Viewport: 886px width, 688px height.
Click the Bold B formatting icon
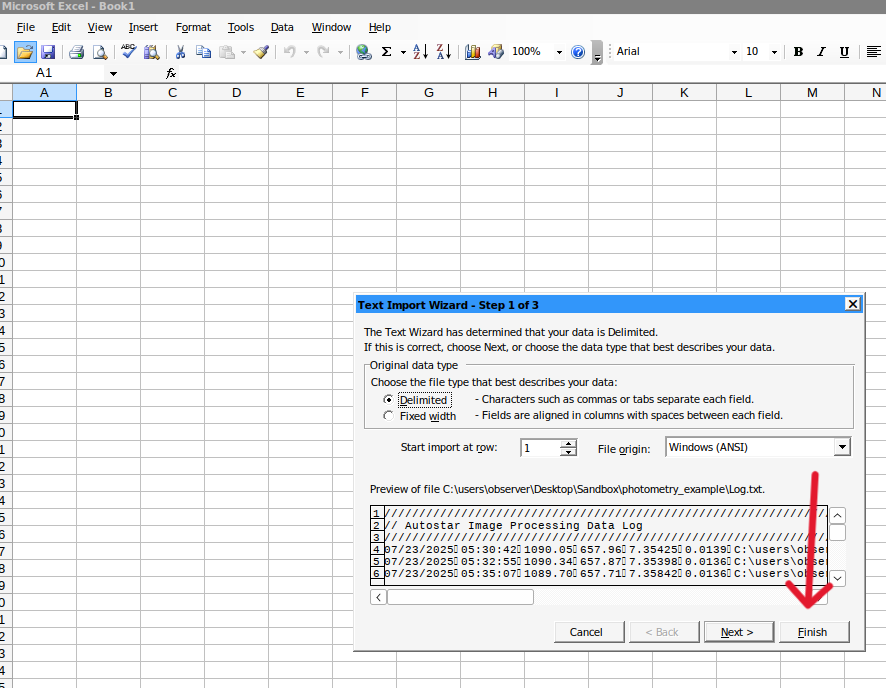click(x=798, y=52)
